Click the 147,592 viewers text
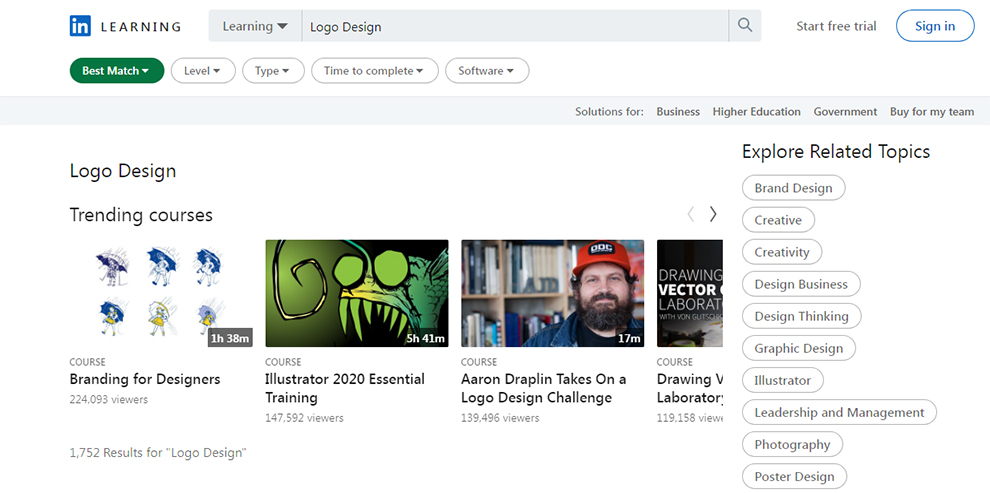This screenshot has width=990, height=493. point(304,418)
